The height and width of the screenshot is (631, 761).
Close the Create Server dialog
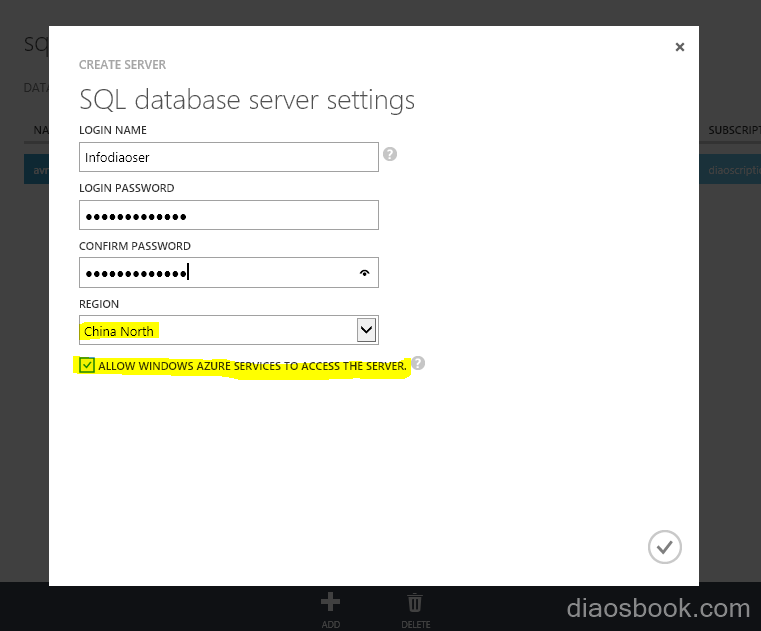coord(680,47)
